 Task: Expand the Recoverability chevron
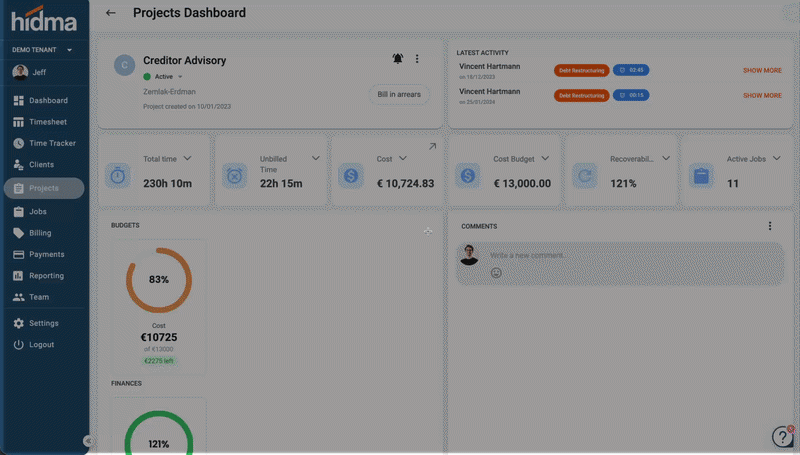[x=666, y=159]
